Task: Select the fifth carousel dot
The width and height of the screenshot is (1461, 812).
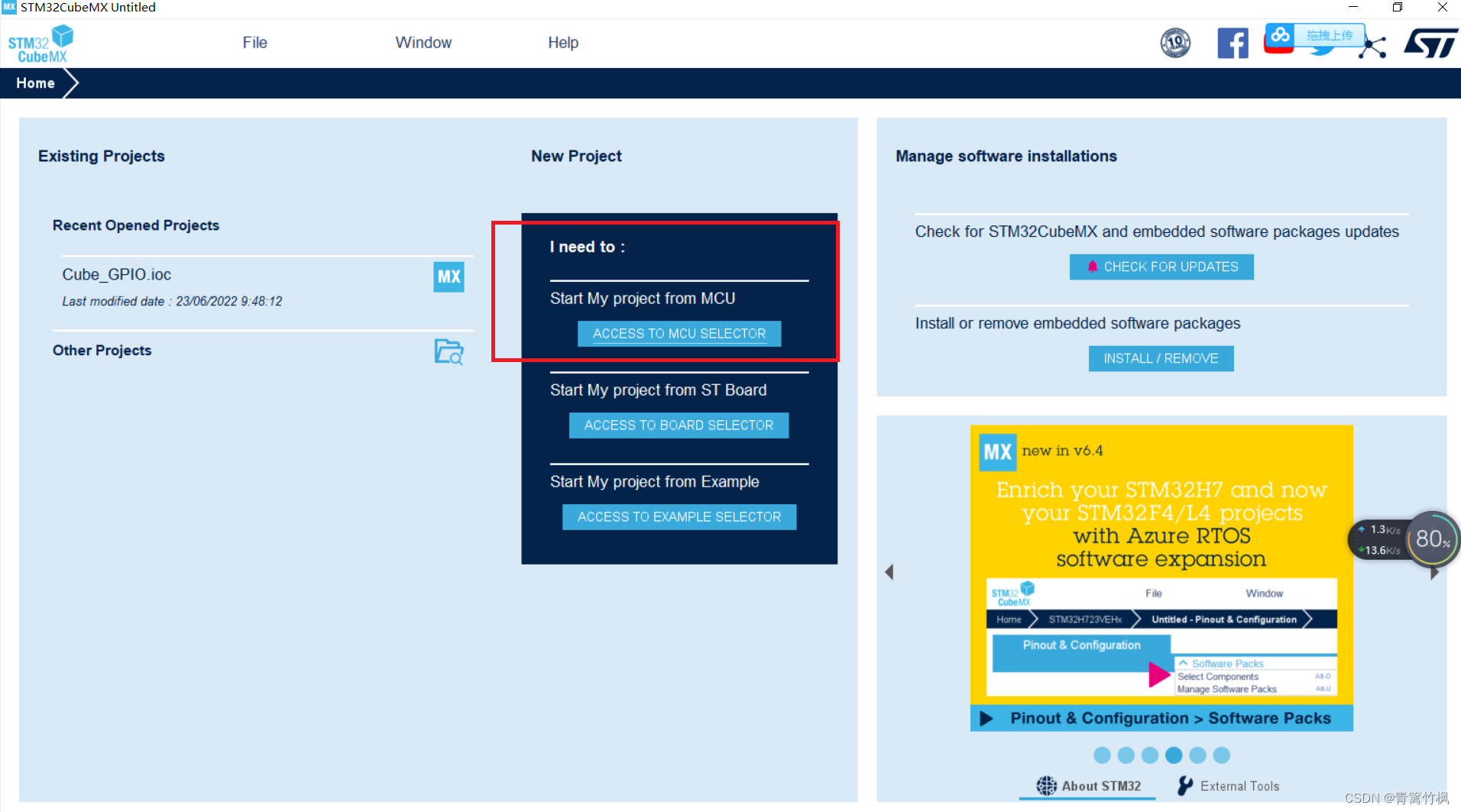Action: (x=1198, y=755)
